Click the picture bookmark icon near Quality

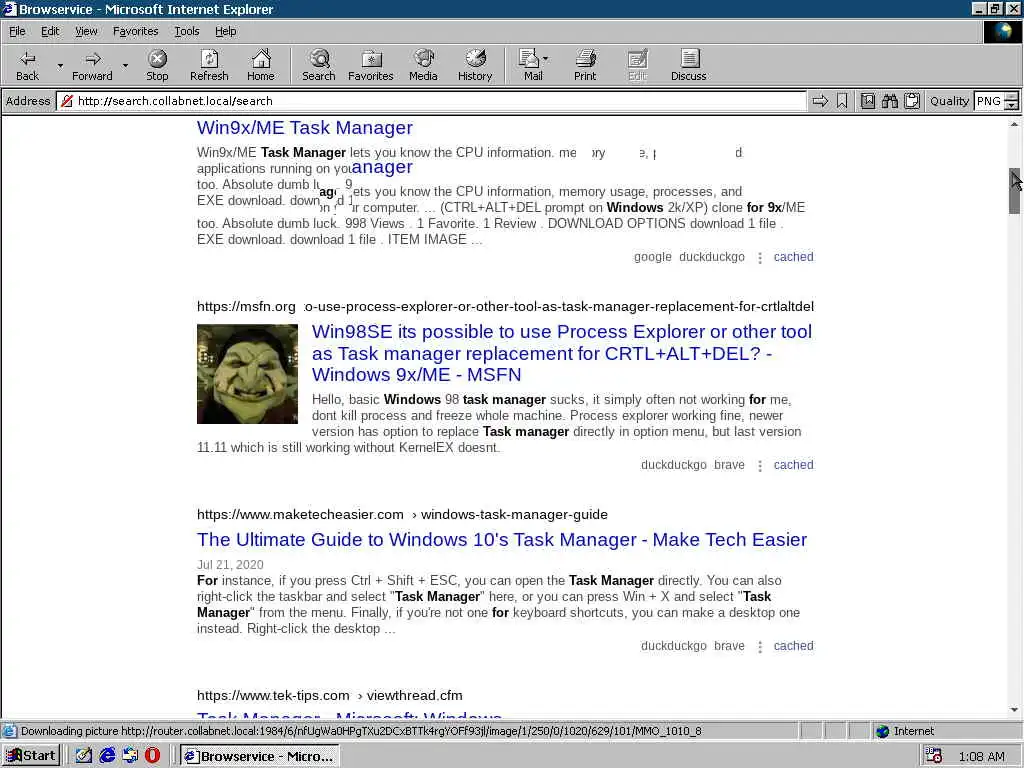tap(868, 101)
